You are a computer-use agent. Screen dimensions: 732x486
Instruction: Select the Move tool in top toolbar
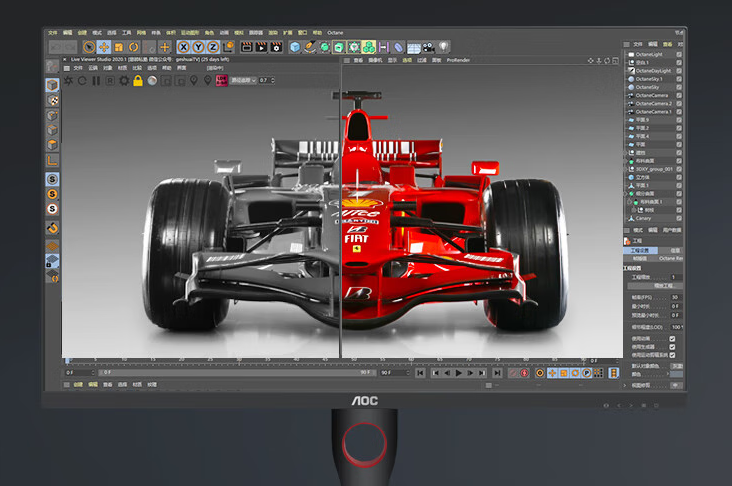[x=104, y=46]
